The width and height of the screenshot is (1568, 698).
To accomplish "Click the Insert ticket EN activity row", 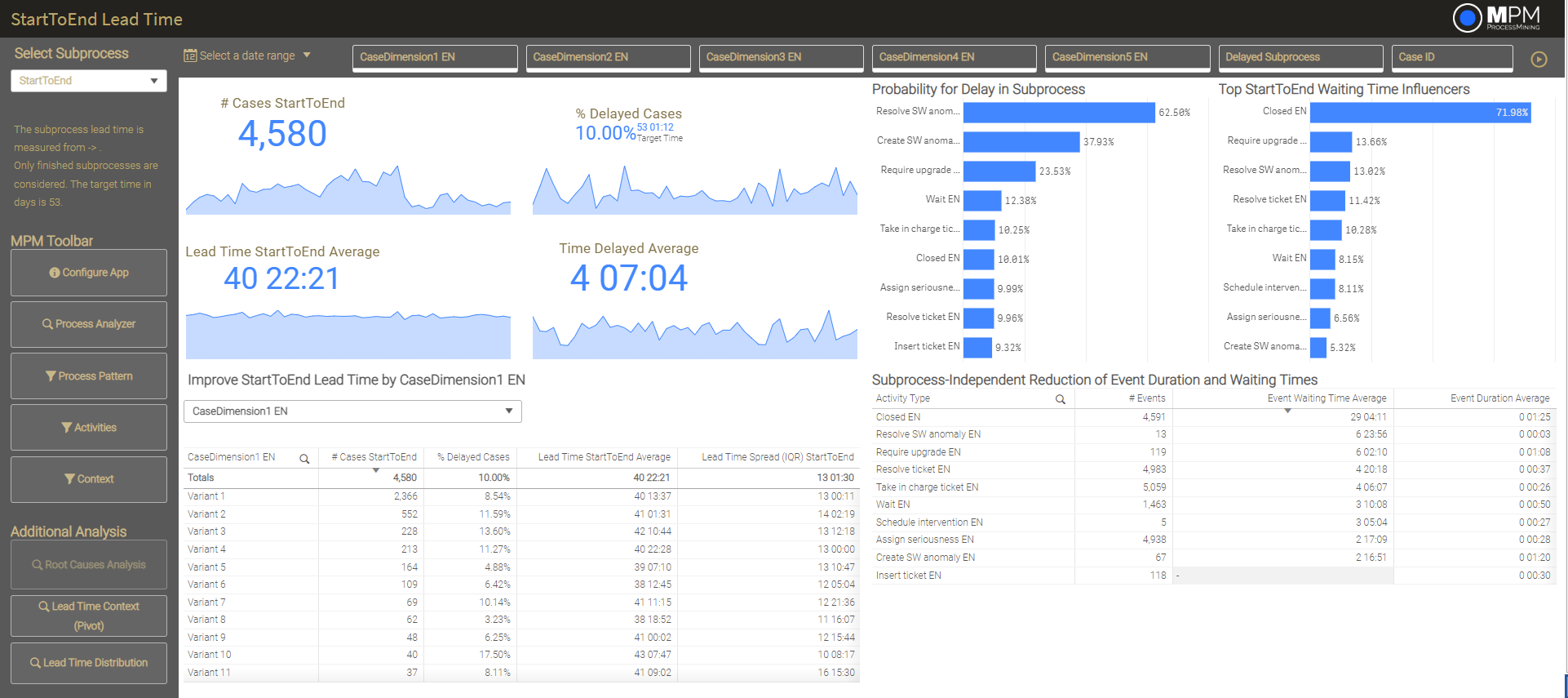I will point(1213,576).
